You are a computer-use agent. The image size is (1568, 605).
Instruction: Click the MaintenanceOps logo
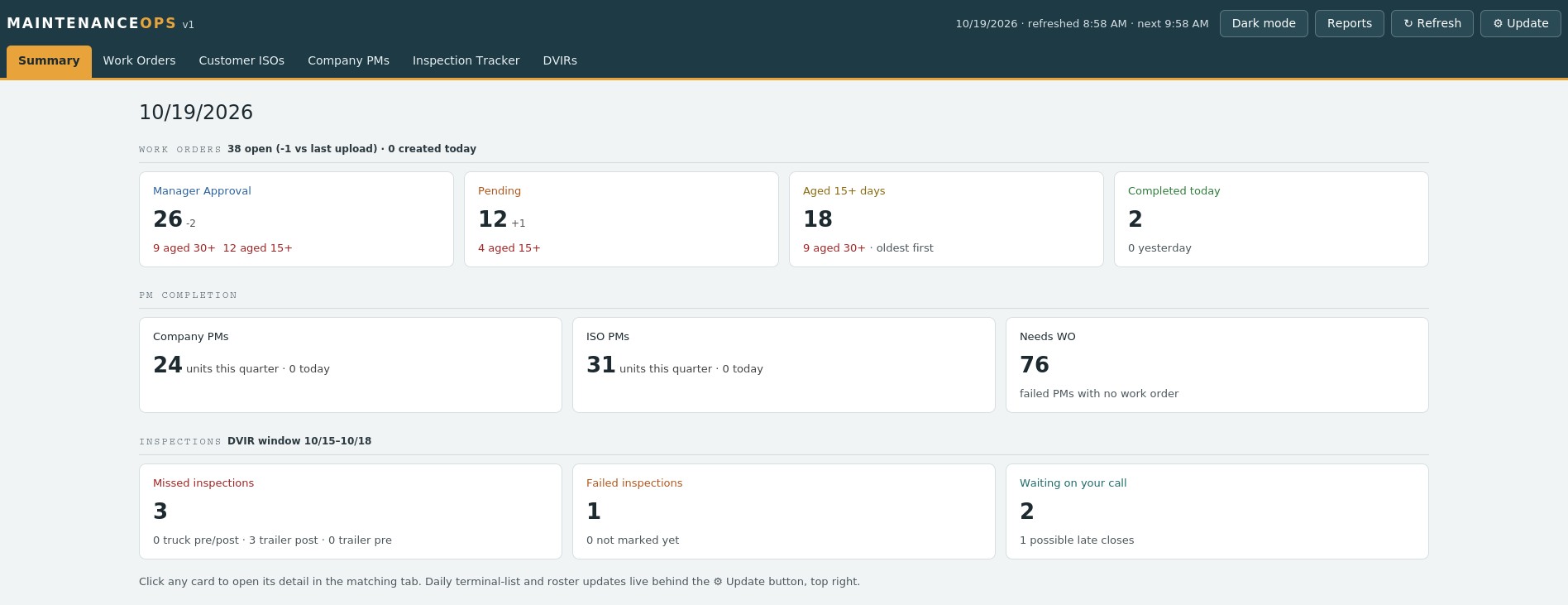tap(92, 23)
